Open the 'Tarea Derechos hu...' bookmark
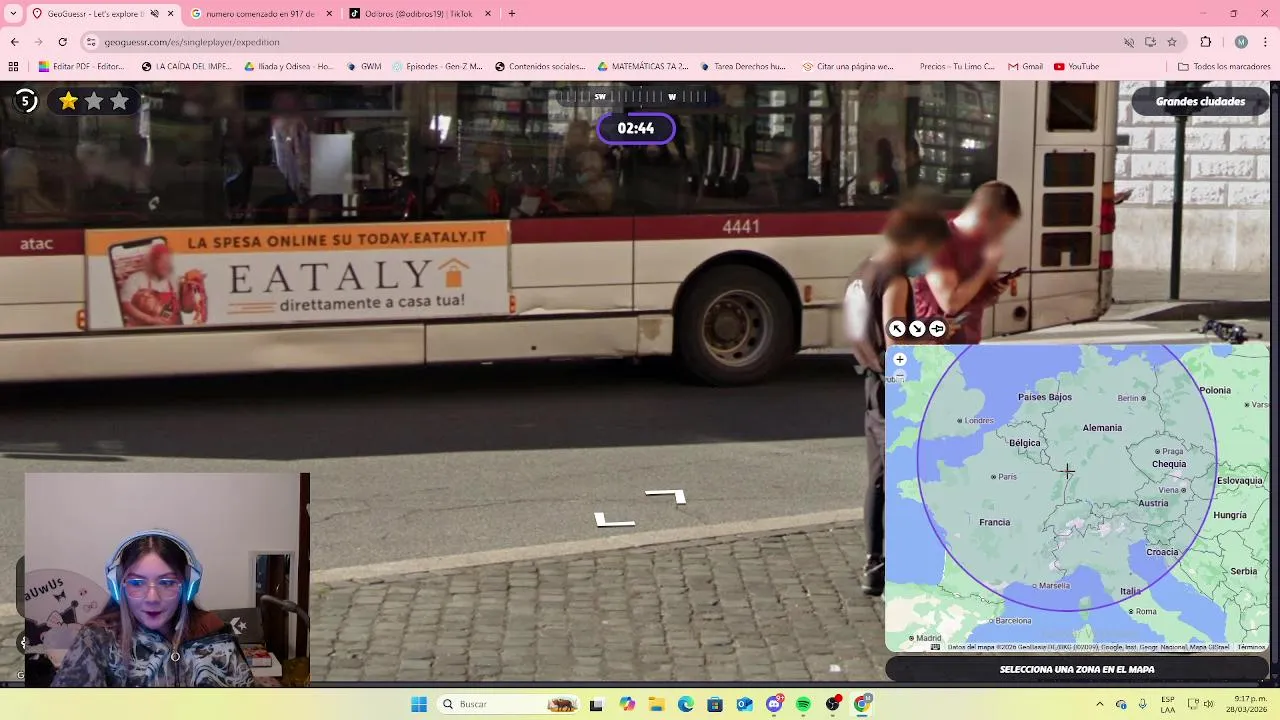 coord(743,67)
